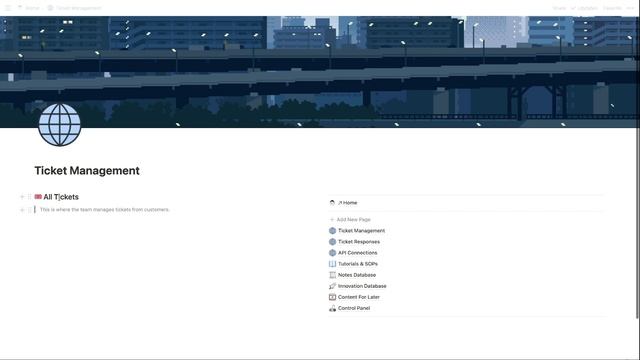
Task: Click the plus handle beside All Tickets
Action: point(22,197)
